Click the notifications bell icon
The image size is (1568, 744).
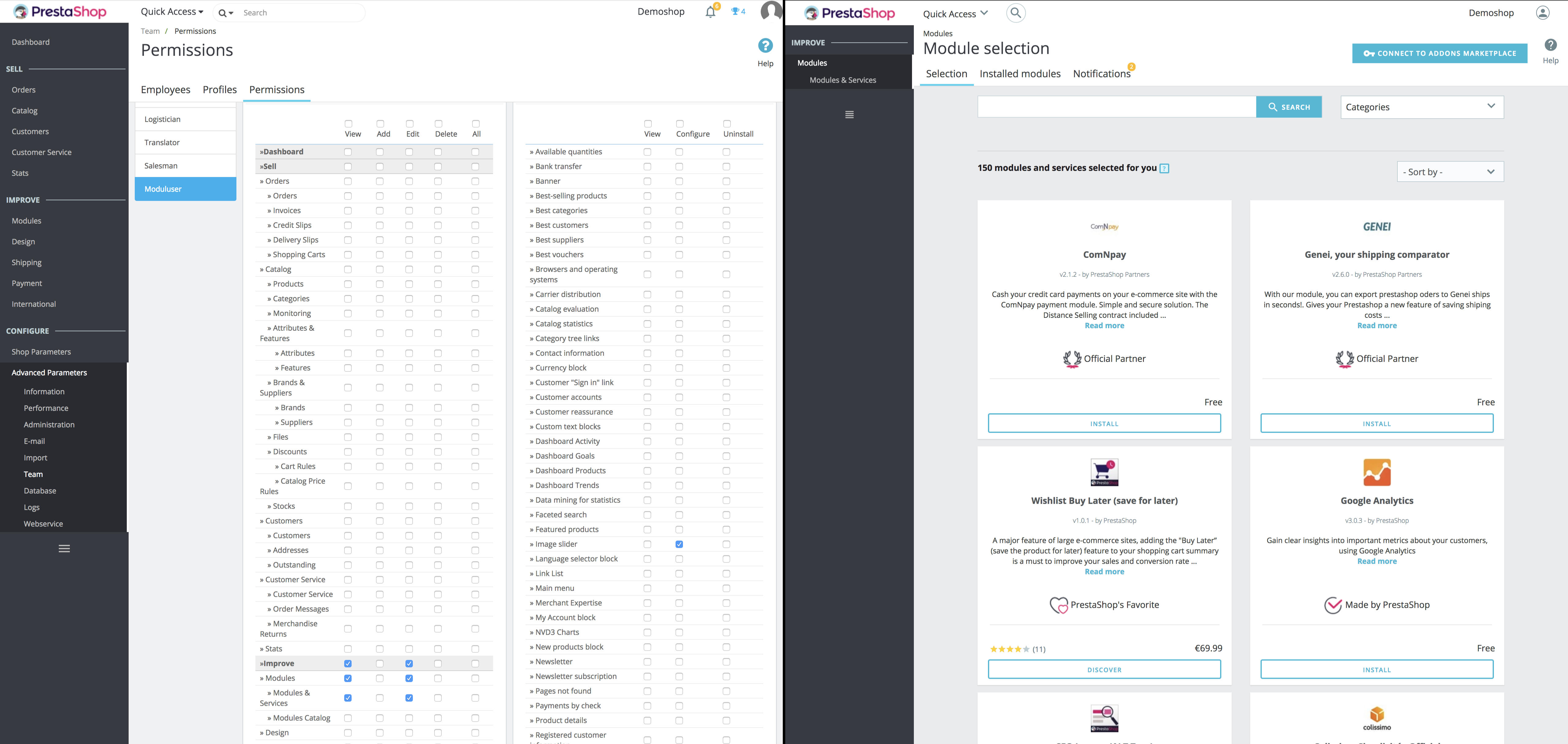coord(710,12)
